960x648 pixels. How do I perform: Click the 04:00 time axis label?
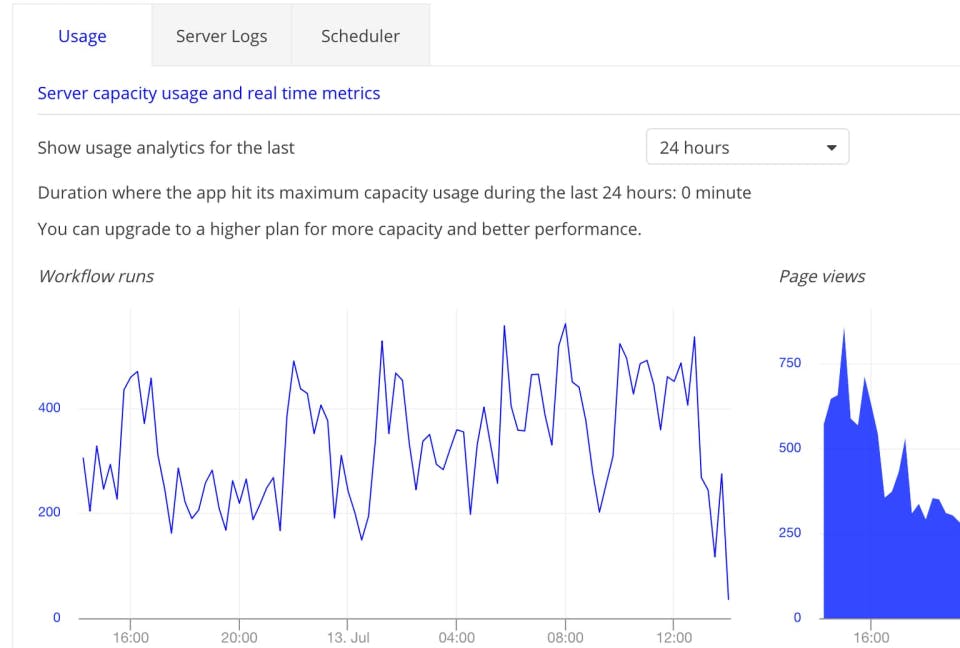click(456, 637)
